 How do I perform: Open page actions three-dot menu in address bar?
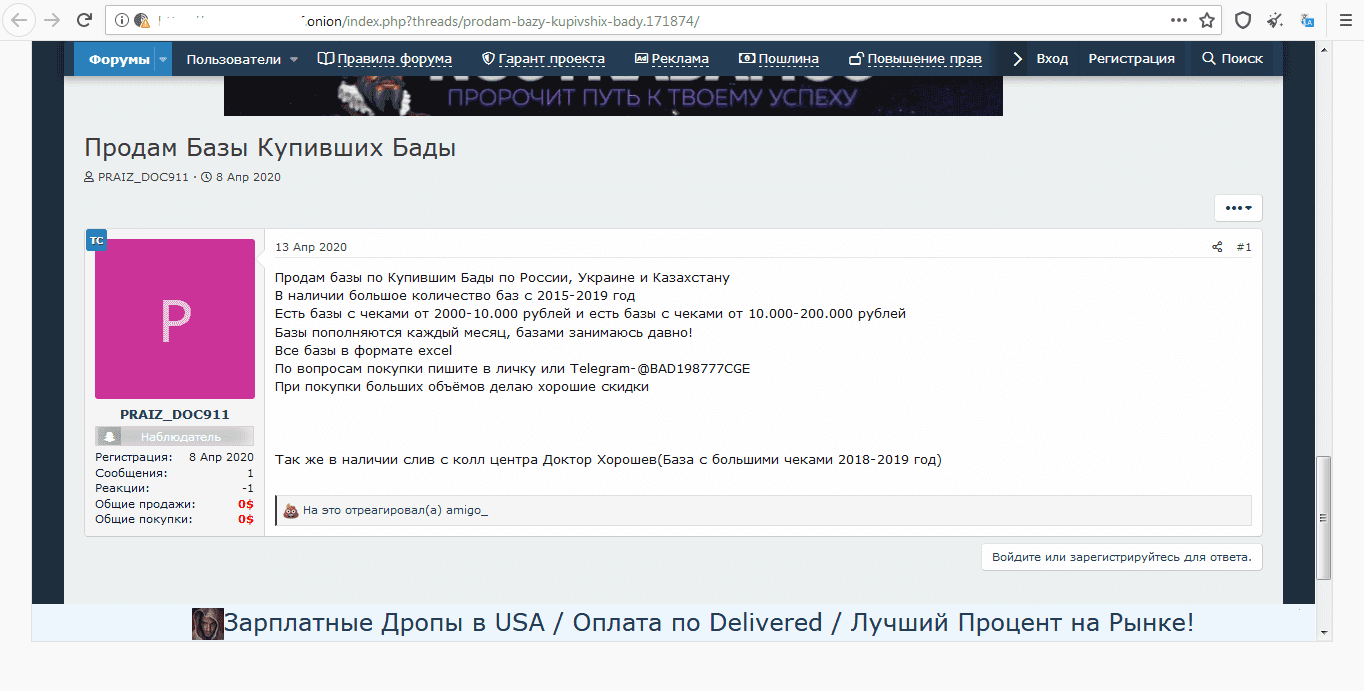pyautogui.click(x=1179, y=20)
